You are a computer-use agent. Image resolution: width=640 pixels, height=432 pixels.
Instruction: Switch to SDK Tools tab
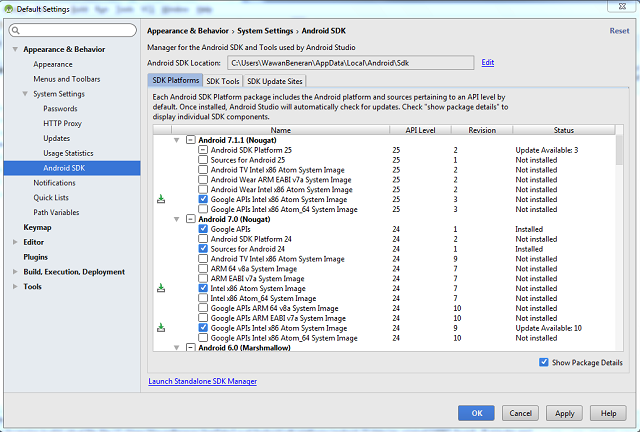223,81
